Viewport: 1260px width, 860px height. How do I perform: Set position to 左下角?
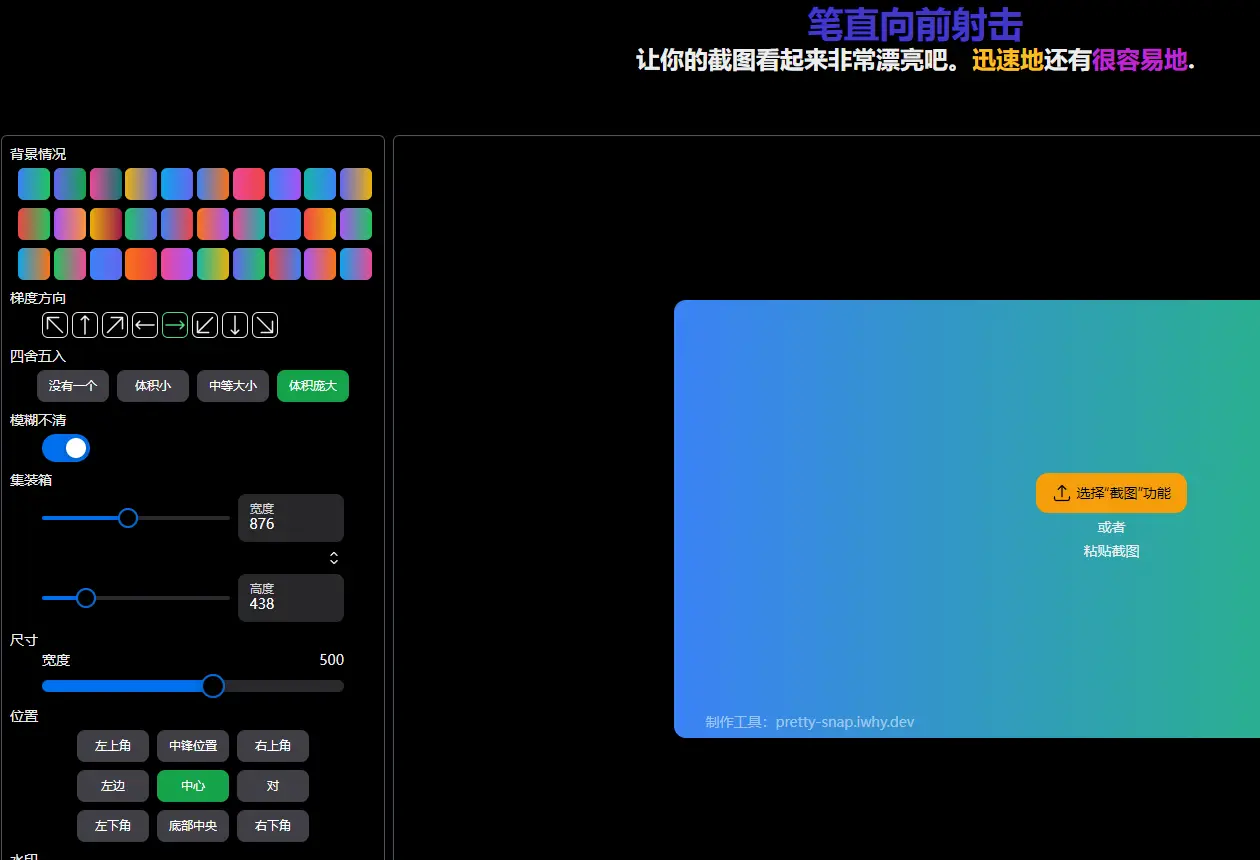click(113, 826)
